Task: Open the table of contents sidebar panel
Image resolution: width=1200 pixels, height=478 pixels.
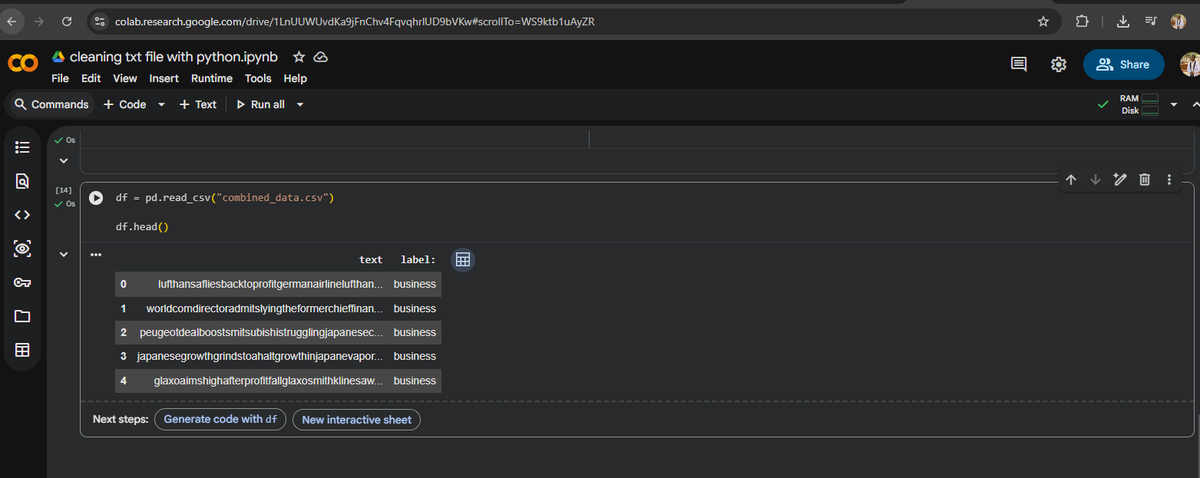Action: 23,147
